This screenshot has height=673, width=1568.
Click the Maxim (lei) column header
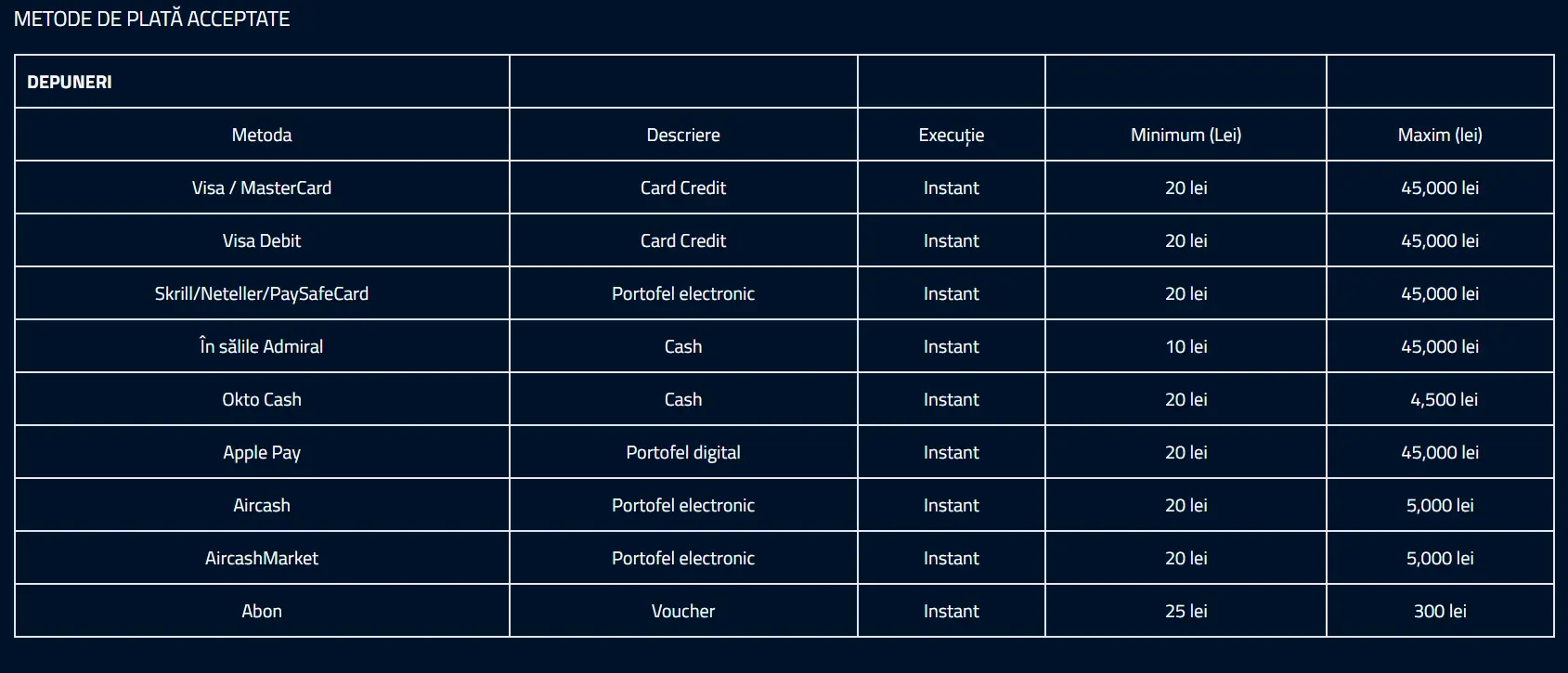pos(1440,135)
